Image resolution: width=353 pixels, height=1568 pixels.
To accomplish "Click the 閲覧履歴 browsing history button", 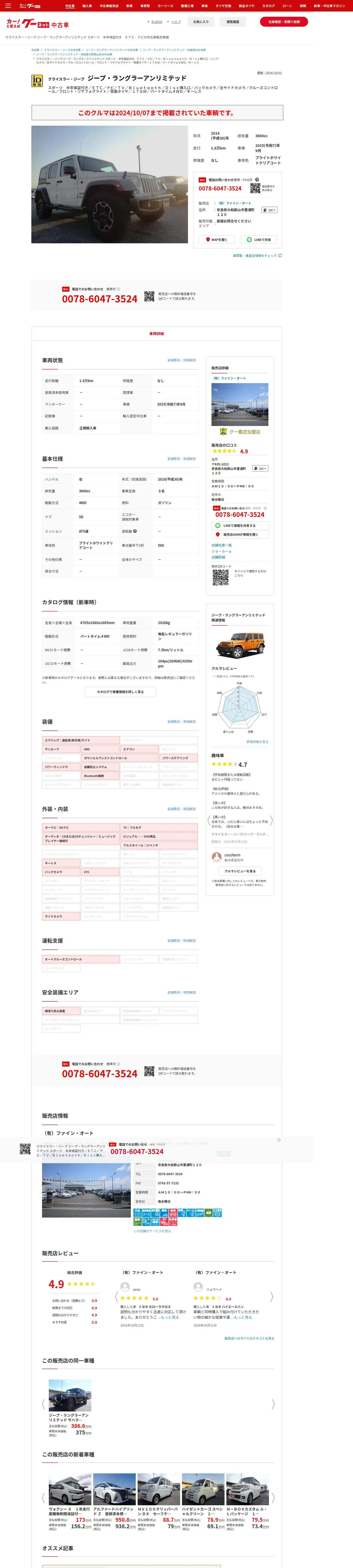I will (232, 22).
